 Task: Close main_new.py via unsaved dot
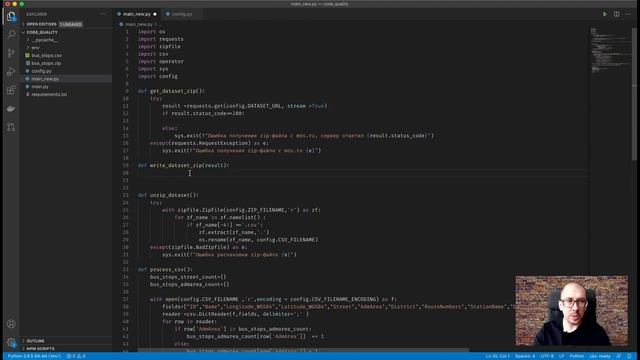pyautogui.click(x=155, y=14)
